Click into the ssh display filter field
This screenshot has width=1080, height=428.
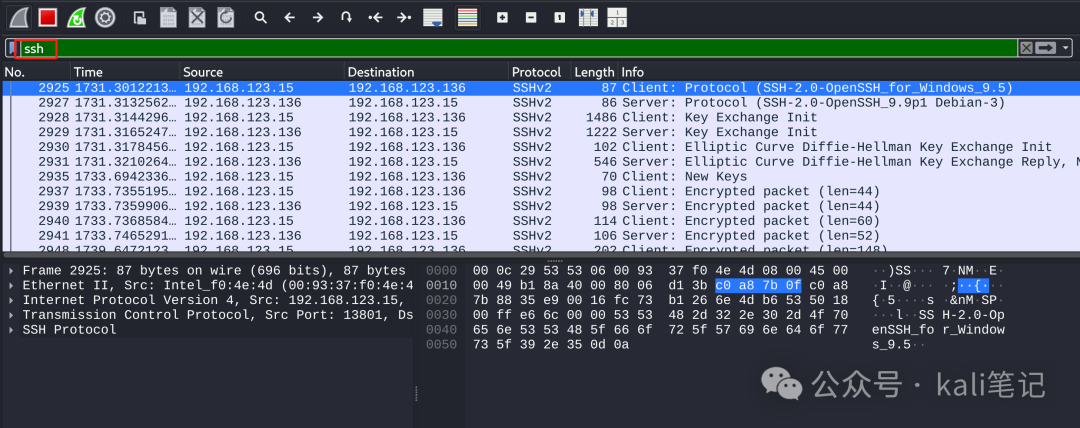point(517,48)
